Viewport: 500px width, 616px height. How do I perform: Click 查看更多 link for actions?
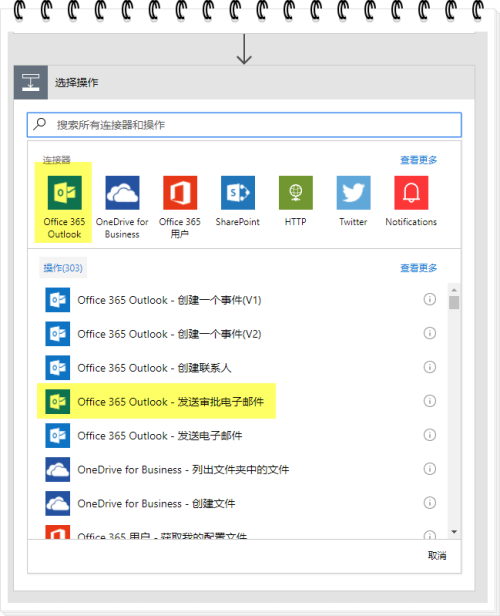click(x=418, y=268)
